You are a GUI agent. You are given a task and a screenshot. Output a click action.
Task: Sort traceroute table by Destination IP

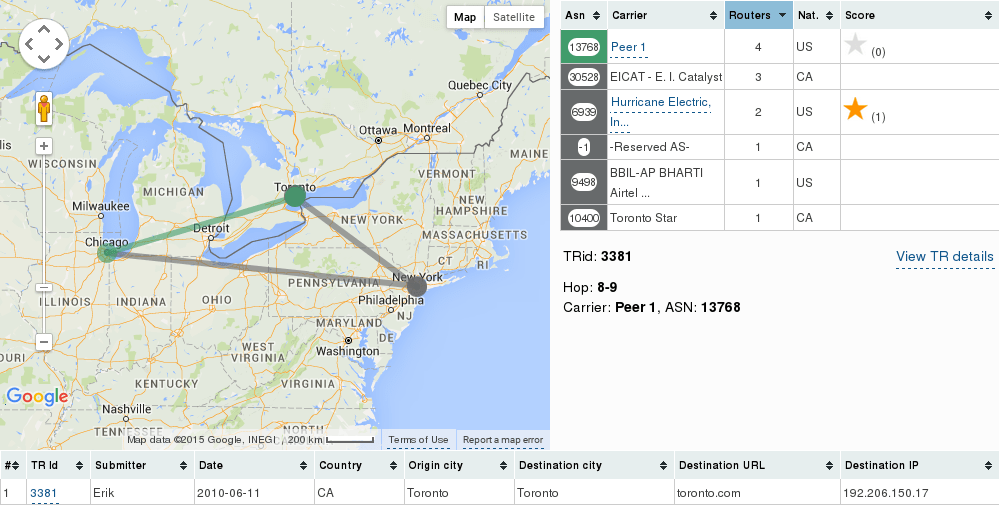point(919,466)
